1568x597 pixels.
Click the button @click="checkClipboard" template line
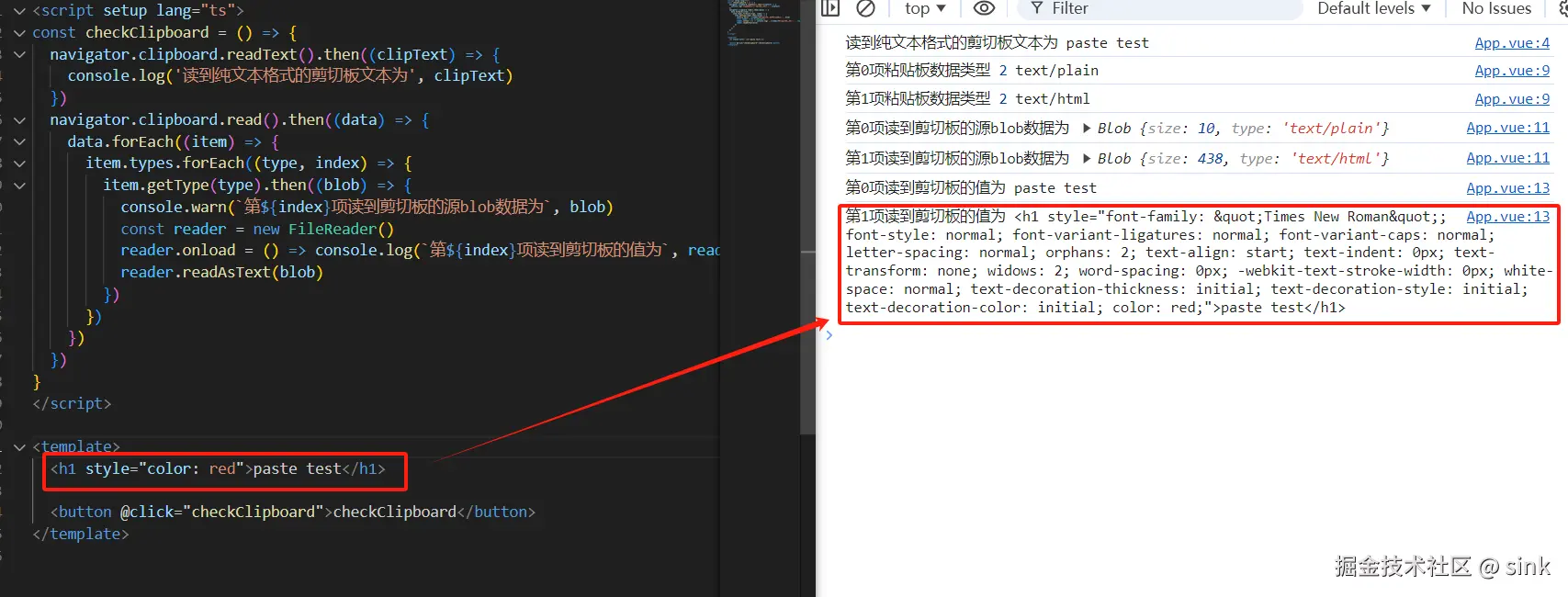click(292, 513)
